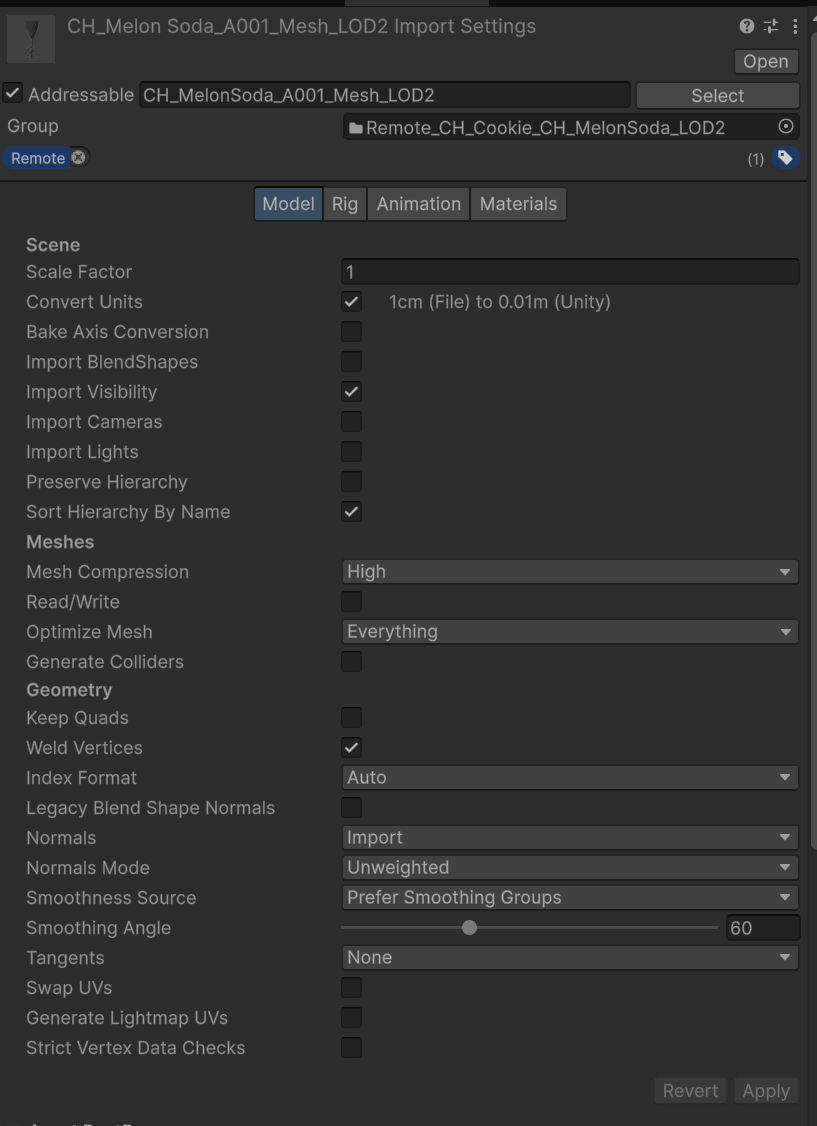Click the '1cm (File) to 0.01m (Unity)' text
This screenshot has height=1126, width=817.
click(500, 302)
